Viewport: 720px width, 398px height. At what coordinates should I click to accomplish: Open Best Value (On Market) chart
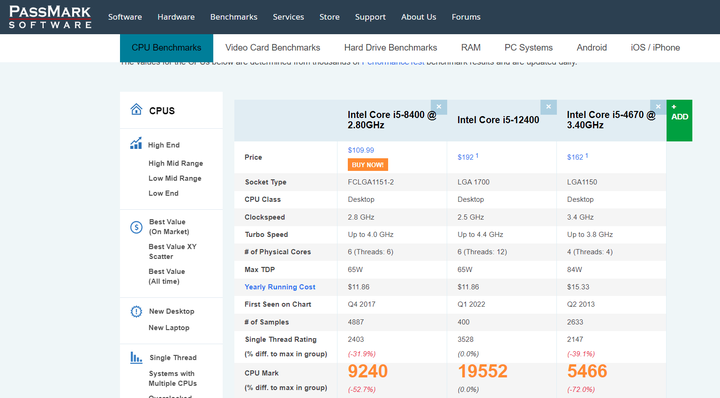tap(169, 227)
